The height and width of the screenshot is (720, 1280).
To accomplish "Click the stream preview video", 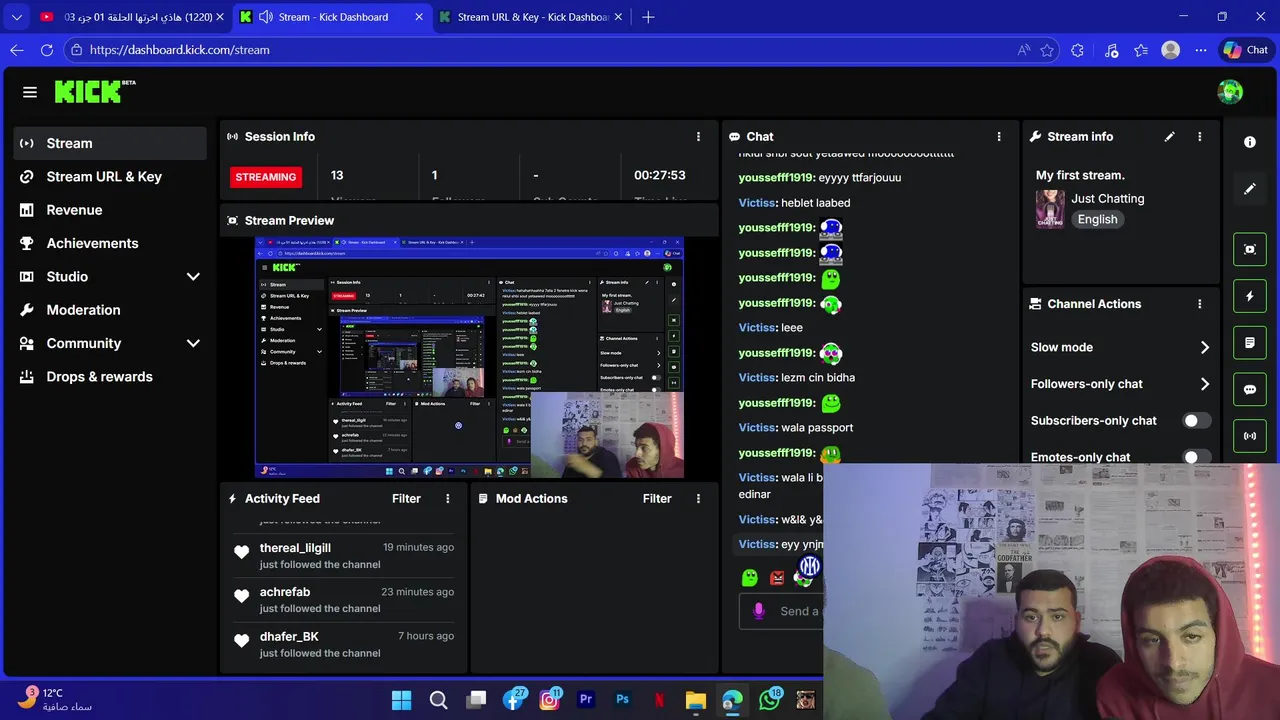I will click(x=469, y=357).
